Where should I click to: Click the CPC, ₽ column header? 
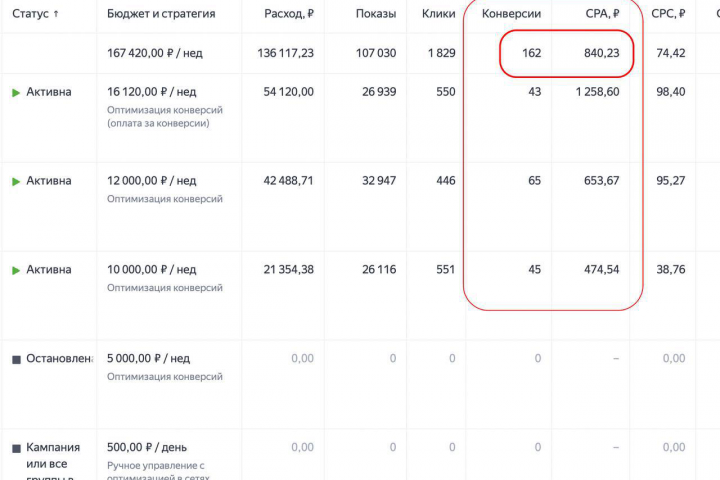(668, 14)
